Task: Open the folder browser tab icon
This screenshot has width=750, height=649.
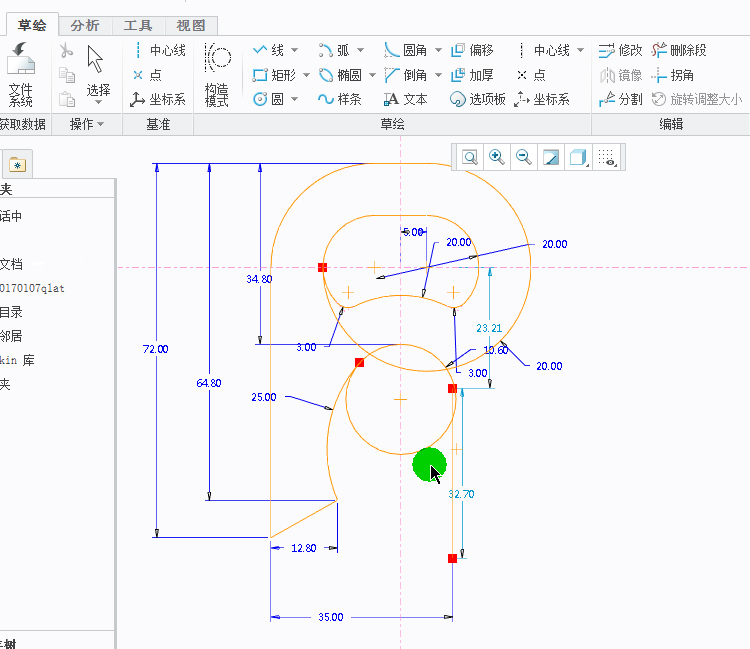Action: pyautogui.click(x=17, y=165)
